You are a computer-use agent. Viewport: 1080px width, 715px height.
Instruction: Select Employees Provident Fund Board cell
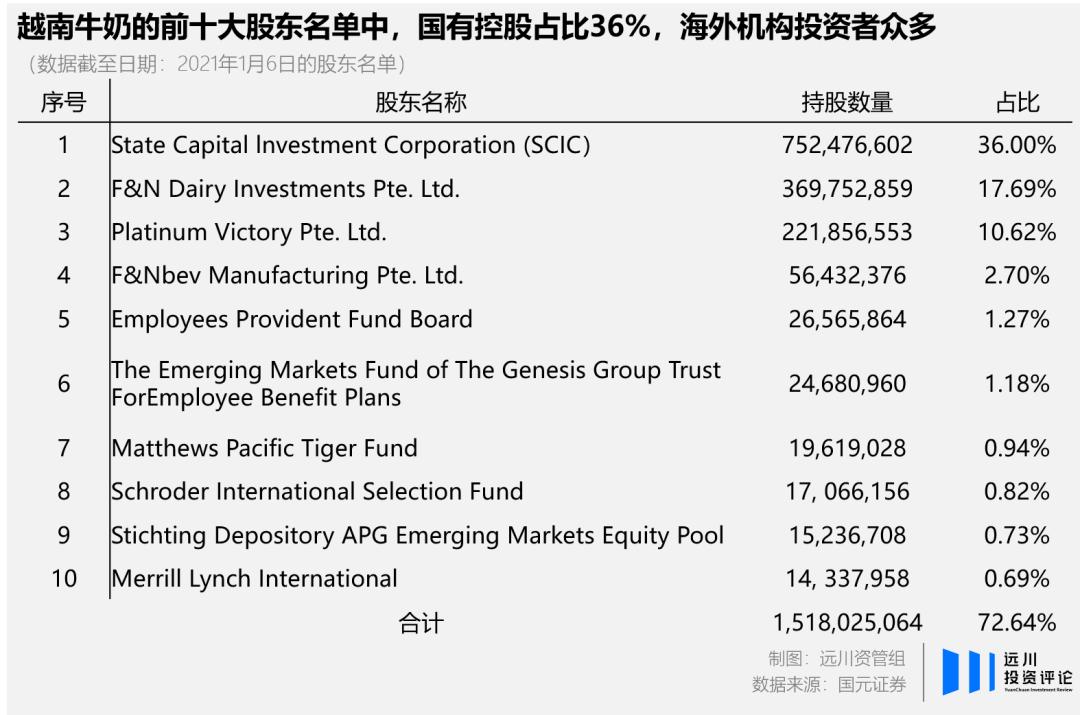coord(292,319)
